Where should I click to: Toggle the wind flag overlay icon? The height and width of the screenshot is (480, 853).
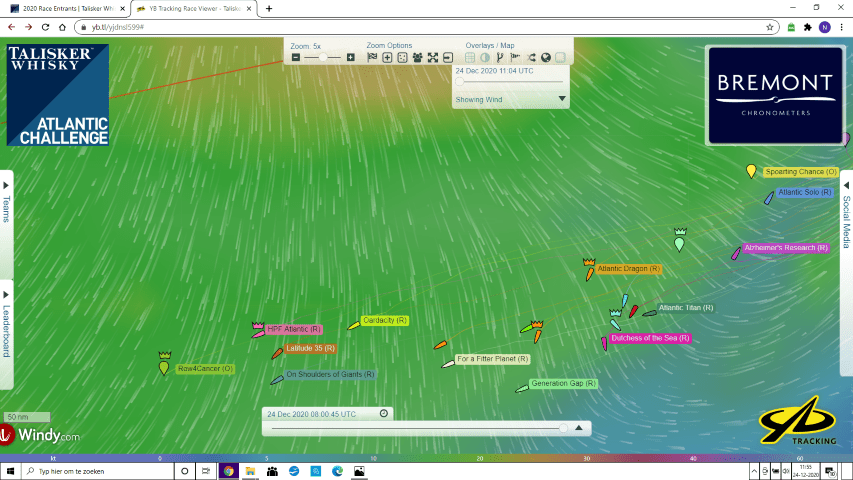[515, 57]
